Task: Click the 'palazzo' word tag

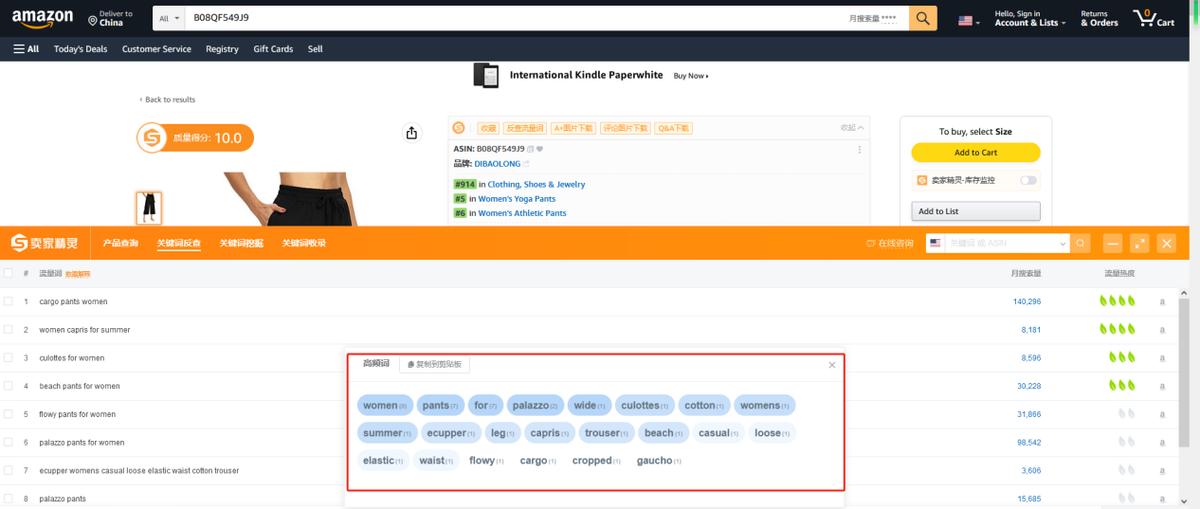Action: (x=535, y=405)
